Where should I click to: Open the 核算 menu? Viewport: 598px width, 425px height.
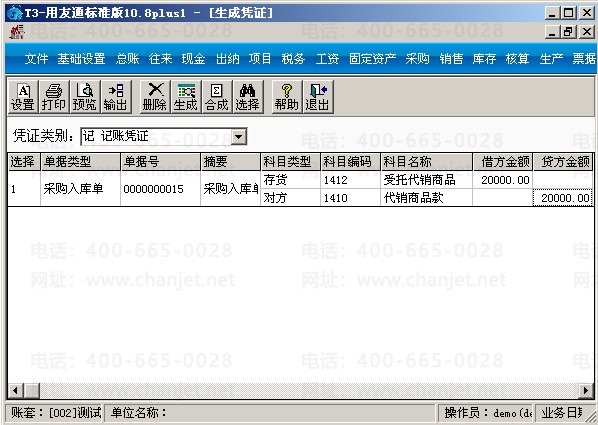click(518, 59)
